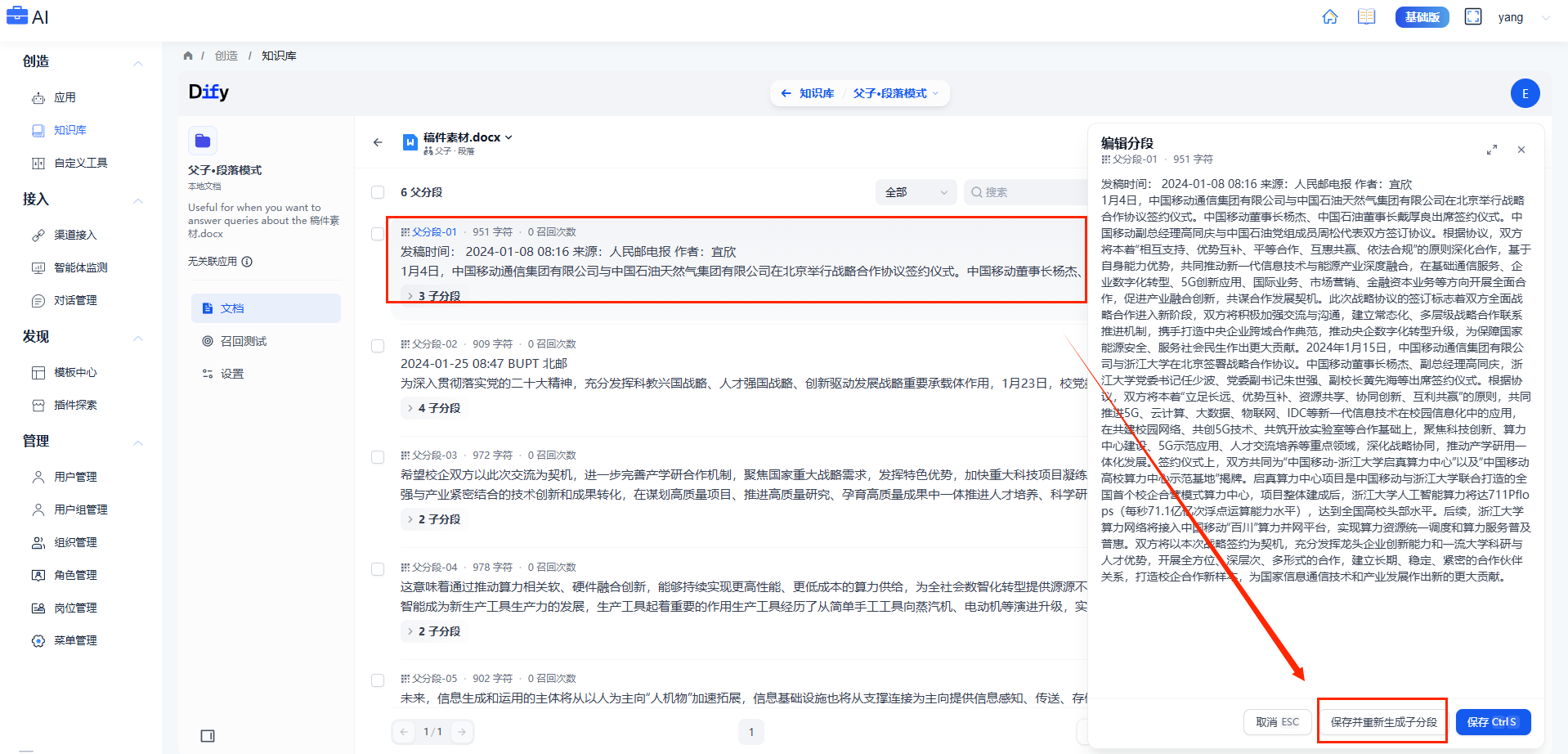Screen dimensions: 1568x754
Task: Expand 2 子分段 under 父分段-04
Action: pos(434,631)
